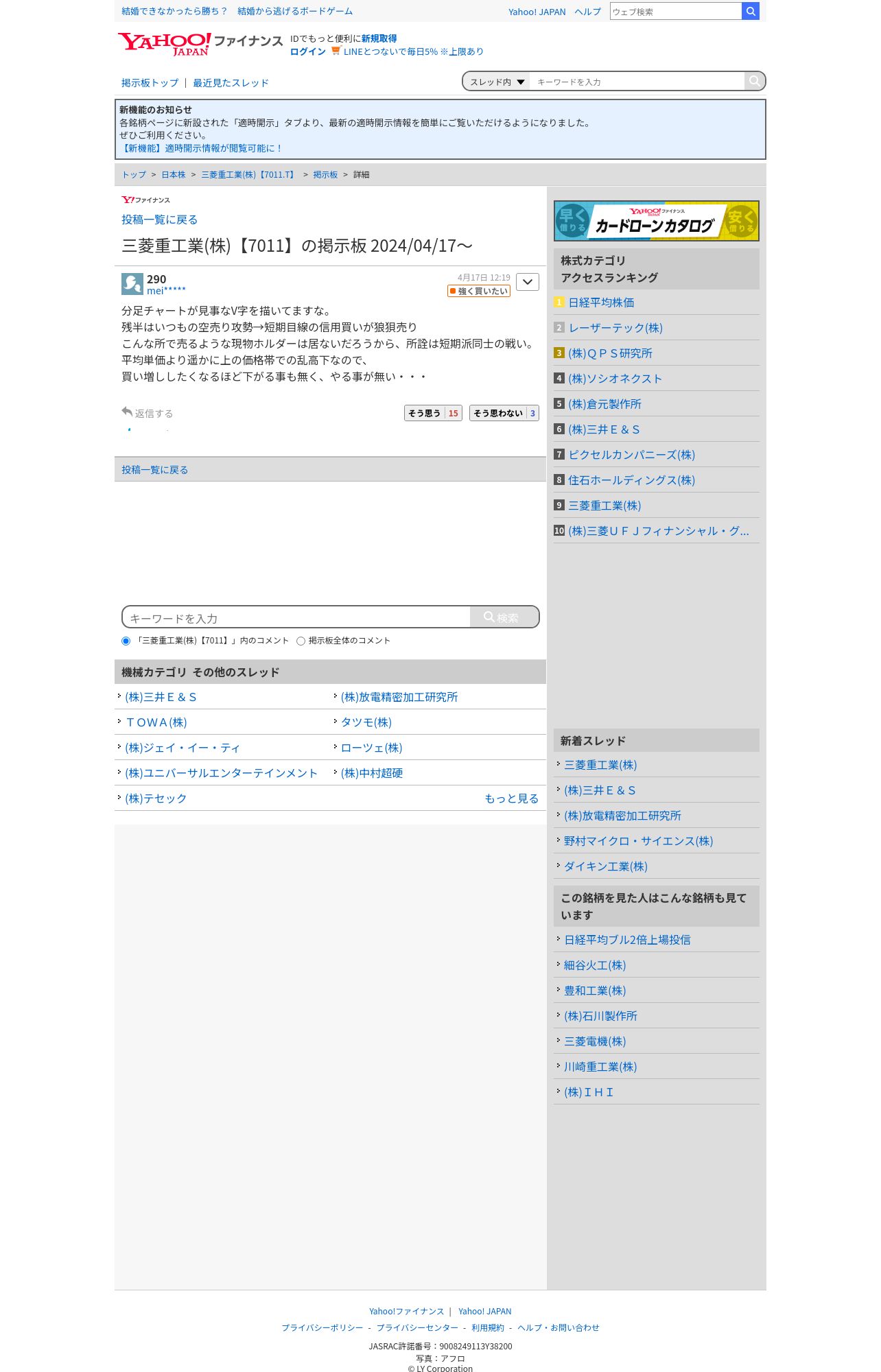This screenshot has width=881, height=1372.
Task: Click the そう思わない 3 button
Action: pyautogui.click(x=504, y=413)
